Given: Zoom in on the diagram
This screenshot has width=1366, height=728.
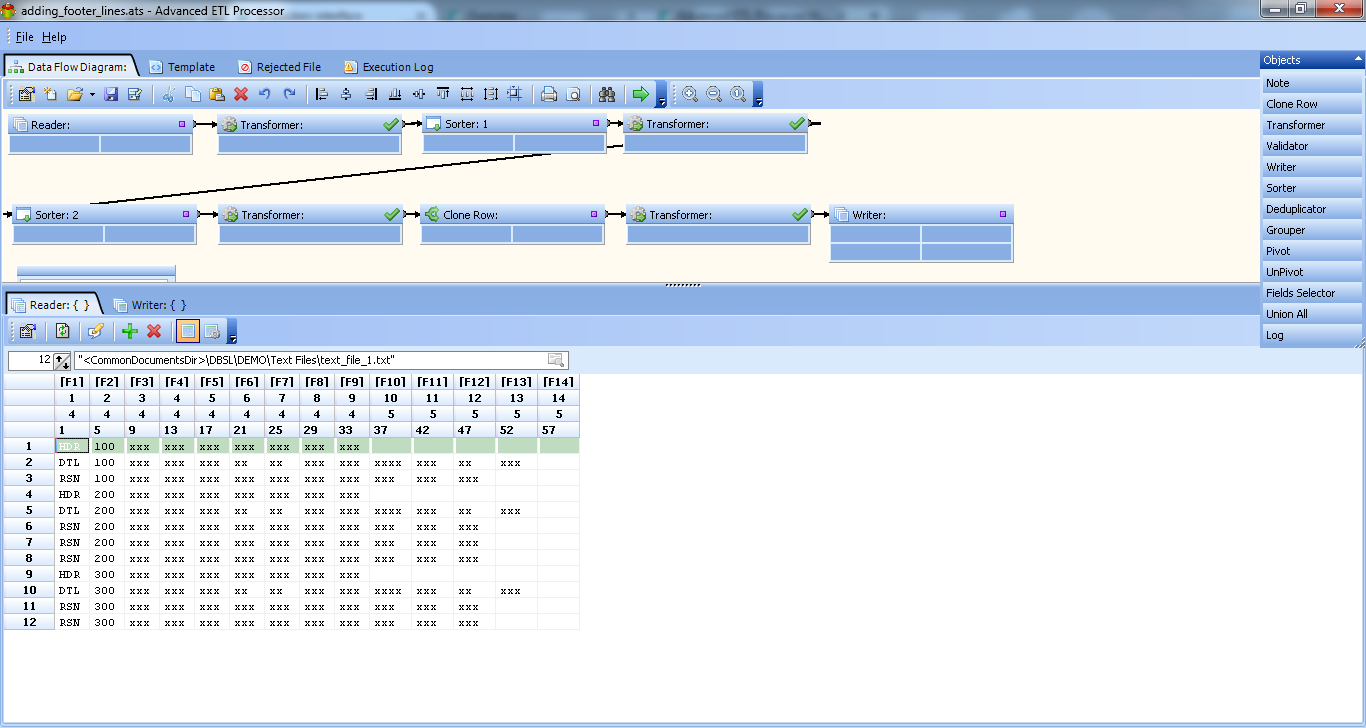Looking at the screenshot, I should coord(690,95).
